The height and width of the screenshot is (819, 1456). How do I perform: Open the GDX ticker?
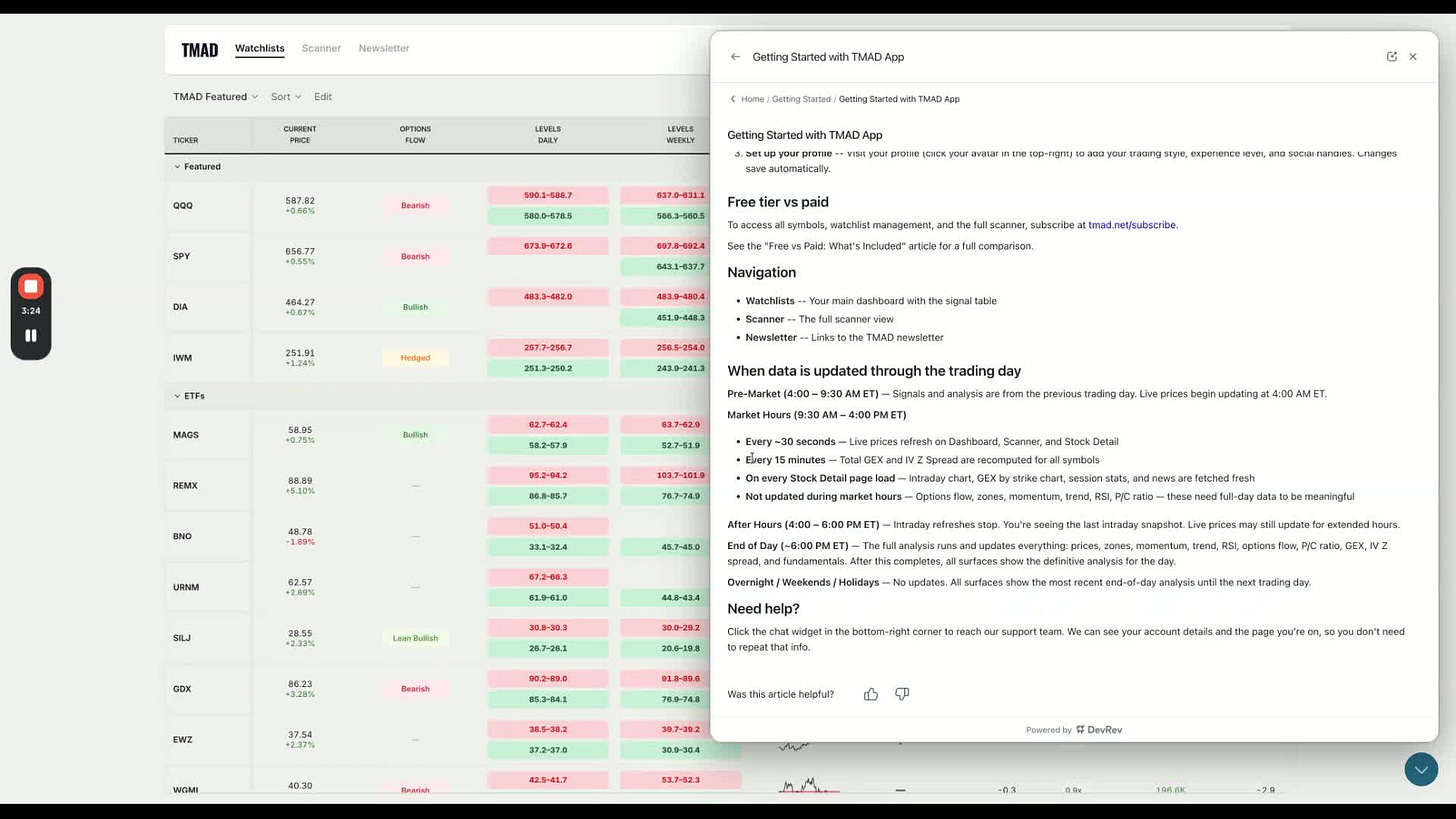tap(182, 689)
